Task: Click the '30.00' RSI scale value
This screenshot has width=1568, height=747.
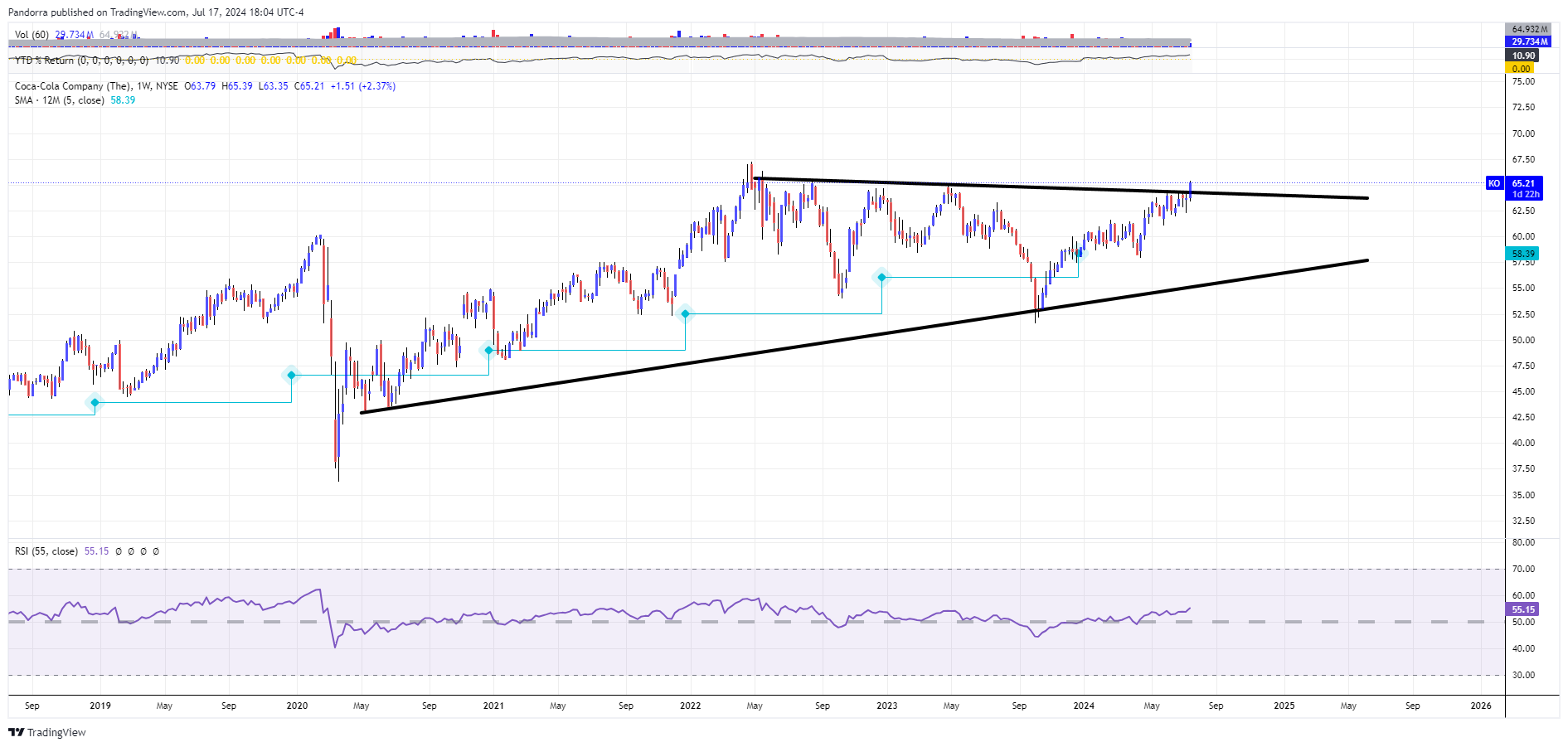Action: [1523, 675]
